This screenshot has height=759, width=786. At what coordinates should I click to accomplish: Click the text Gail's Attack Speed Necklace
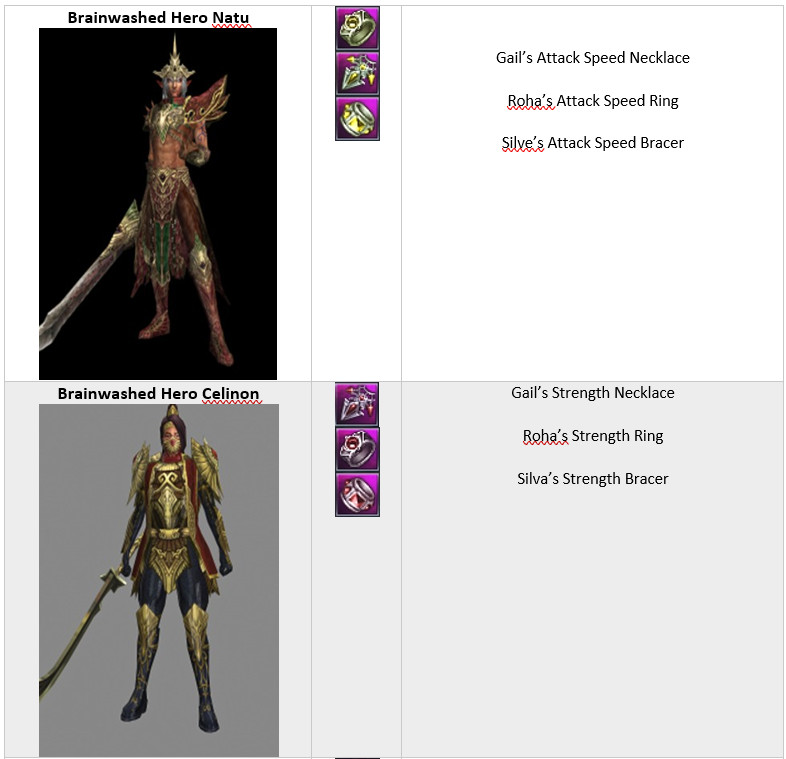(593, 58)
